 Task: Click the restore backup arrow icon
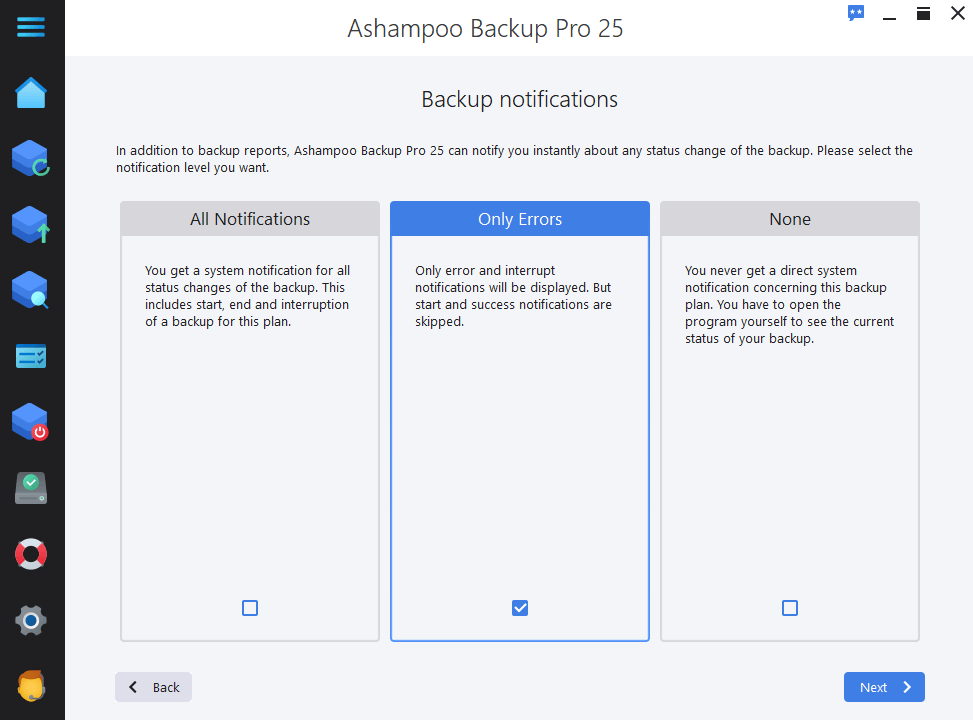(31, 225)
